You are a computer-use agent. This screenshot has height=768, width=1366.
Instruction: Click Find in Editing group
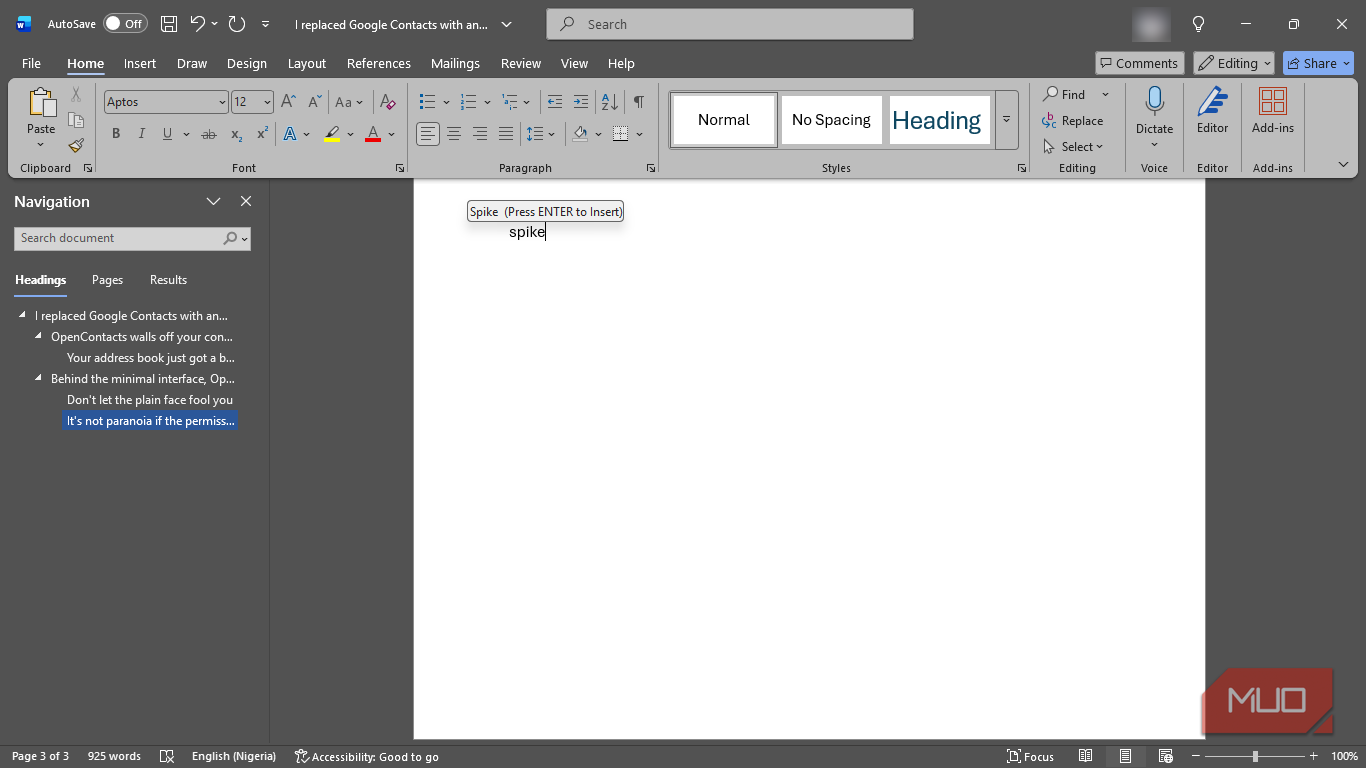click(1064, 94)
